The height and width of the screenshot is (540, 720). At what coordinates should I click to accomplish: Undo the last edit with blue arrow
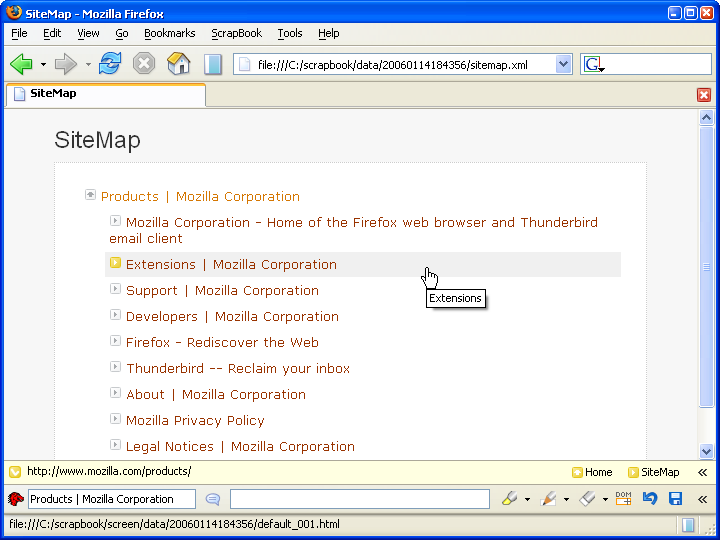click(x=649, y=499)
